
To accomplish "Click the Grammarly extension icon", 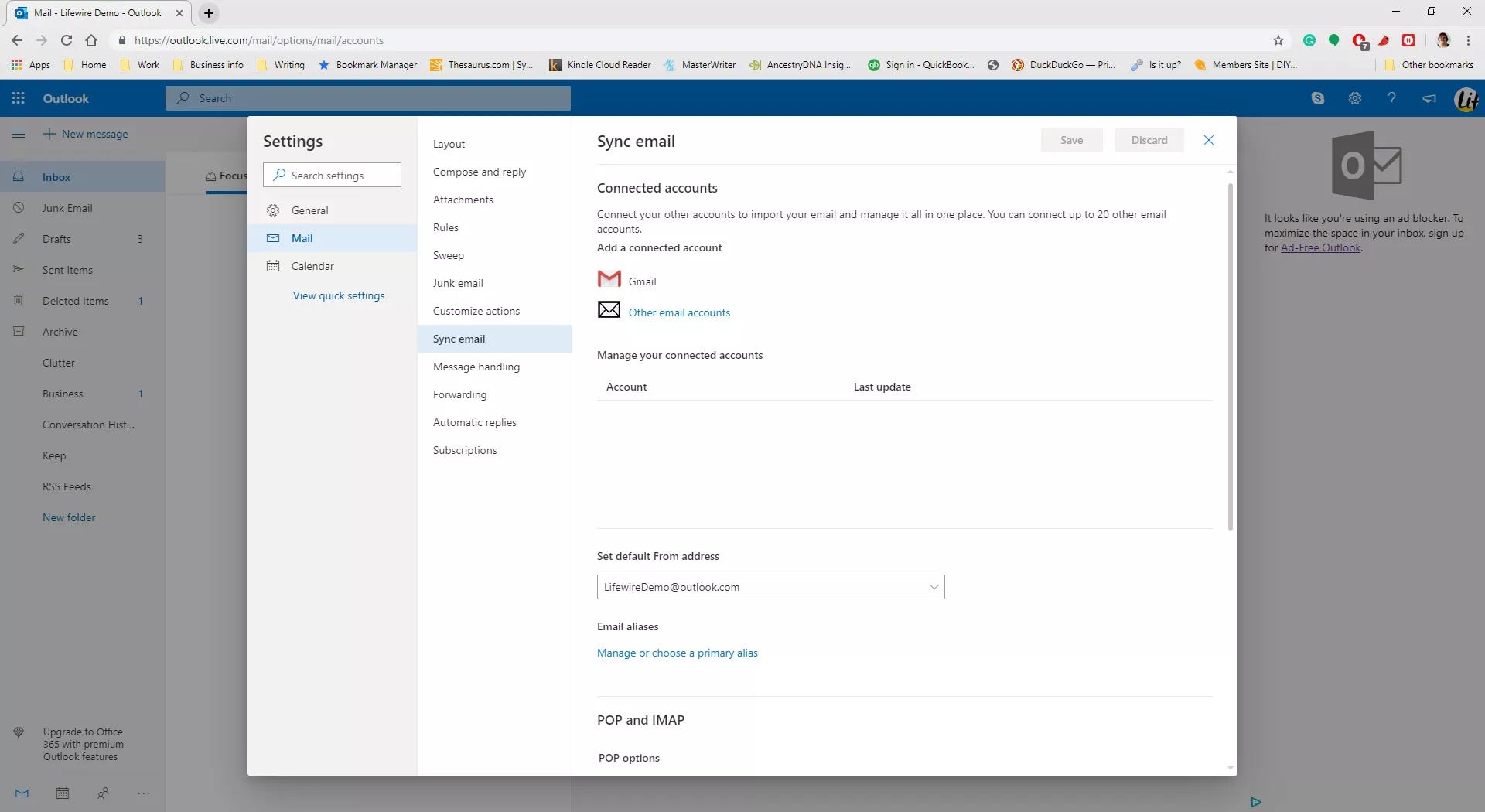I will [1309, 40].
